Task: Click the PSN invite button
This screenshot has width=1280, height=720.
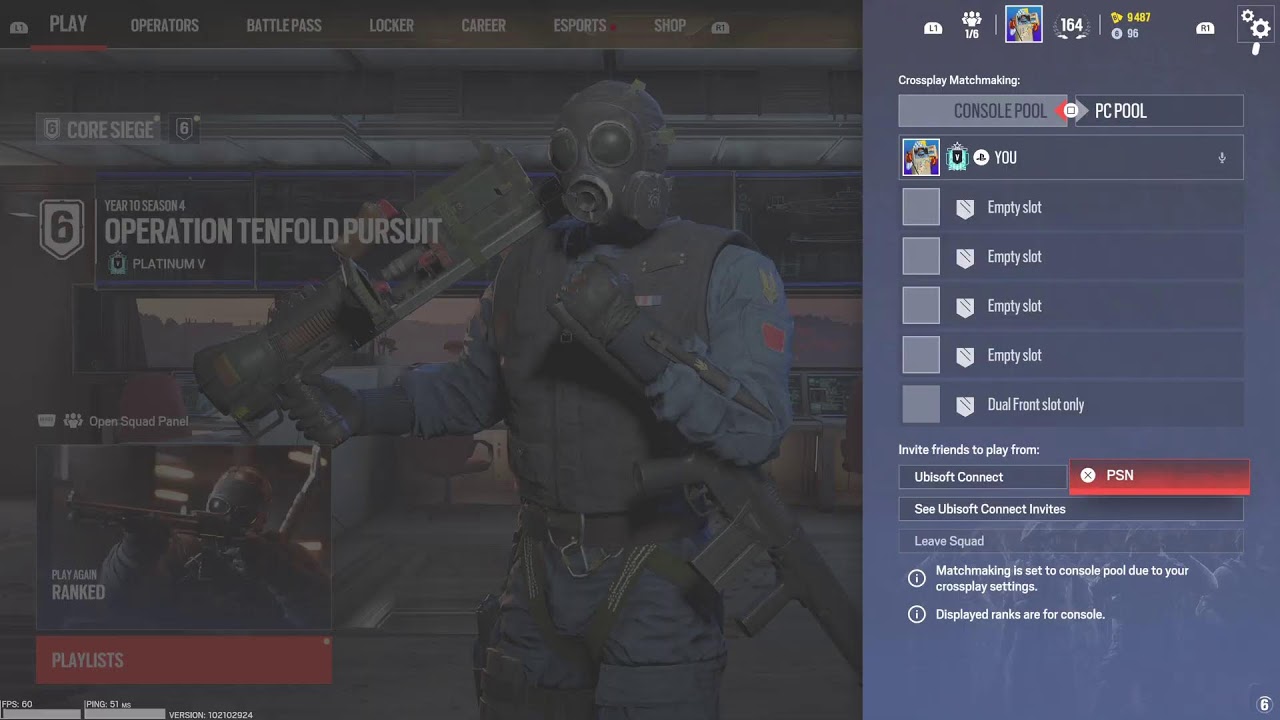Action: point(1159,476)
